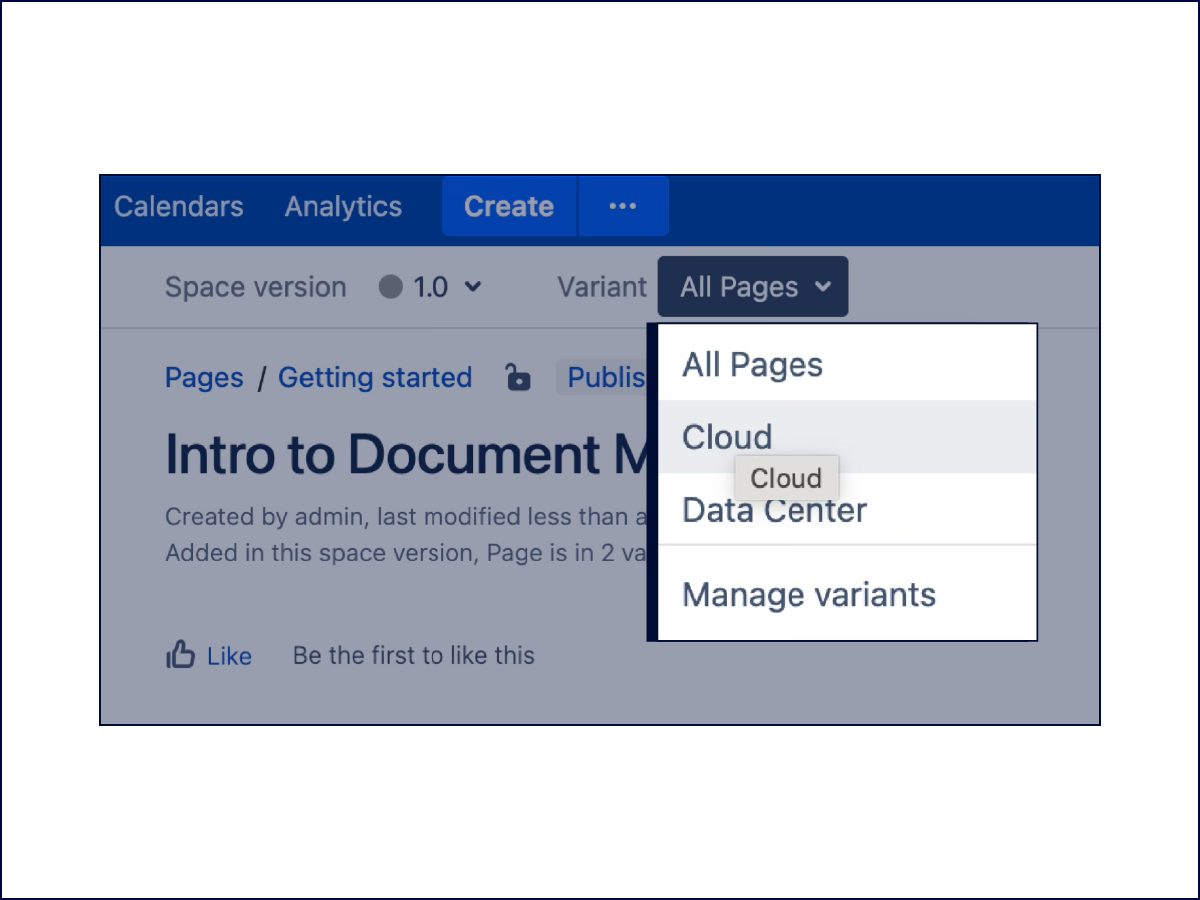Click the thumbs-up like icon
This screenshot has width=1200, height=900.
point(180,656)
